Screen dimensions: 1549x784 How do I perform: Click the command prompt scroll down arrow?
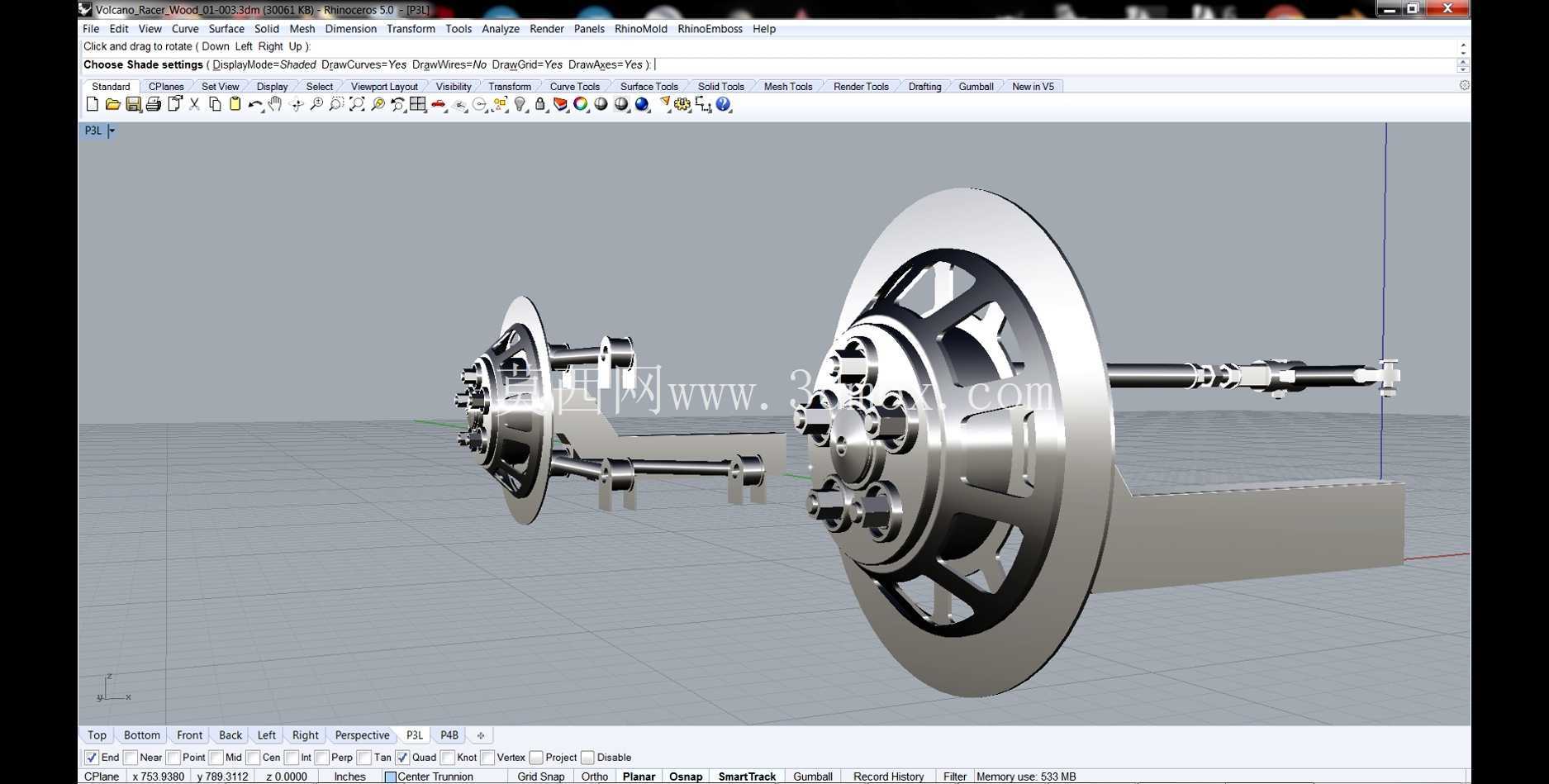(x=1463, y=69)
